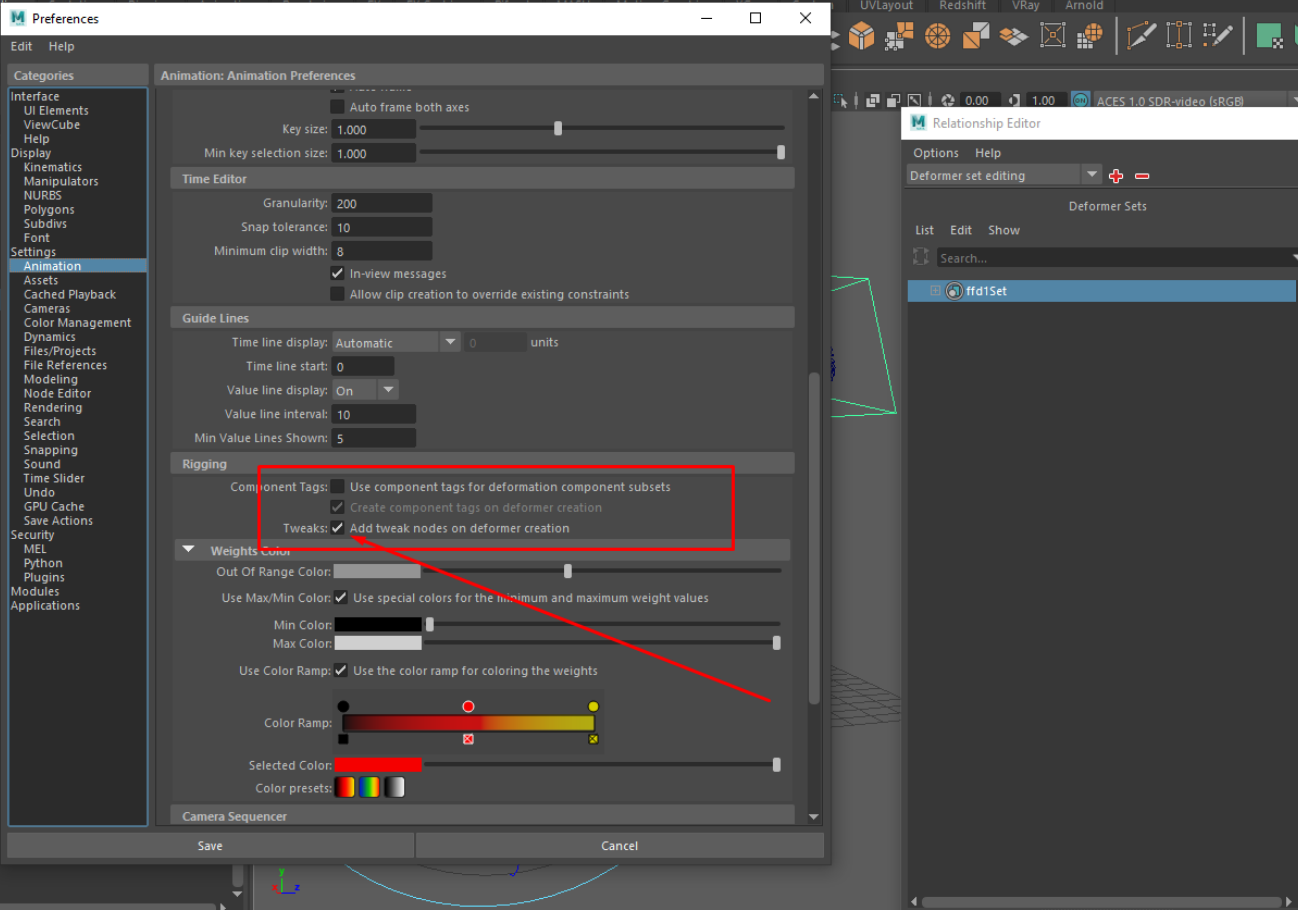The image size is (1298, 910).
Task: Open the Deformer set editing dropdown
Action: [1003, 176]
